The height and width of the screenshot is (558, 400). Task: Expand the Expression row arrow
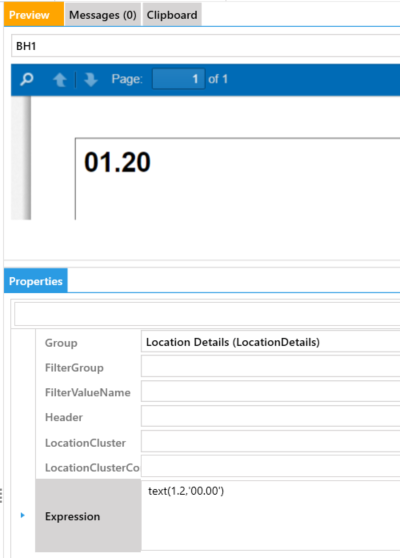22,515
